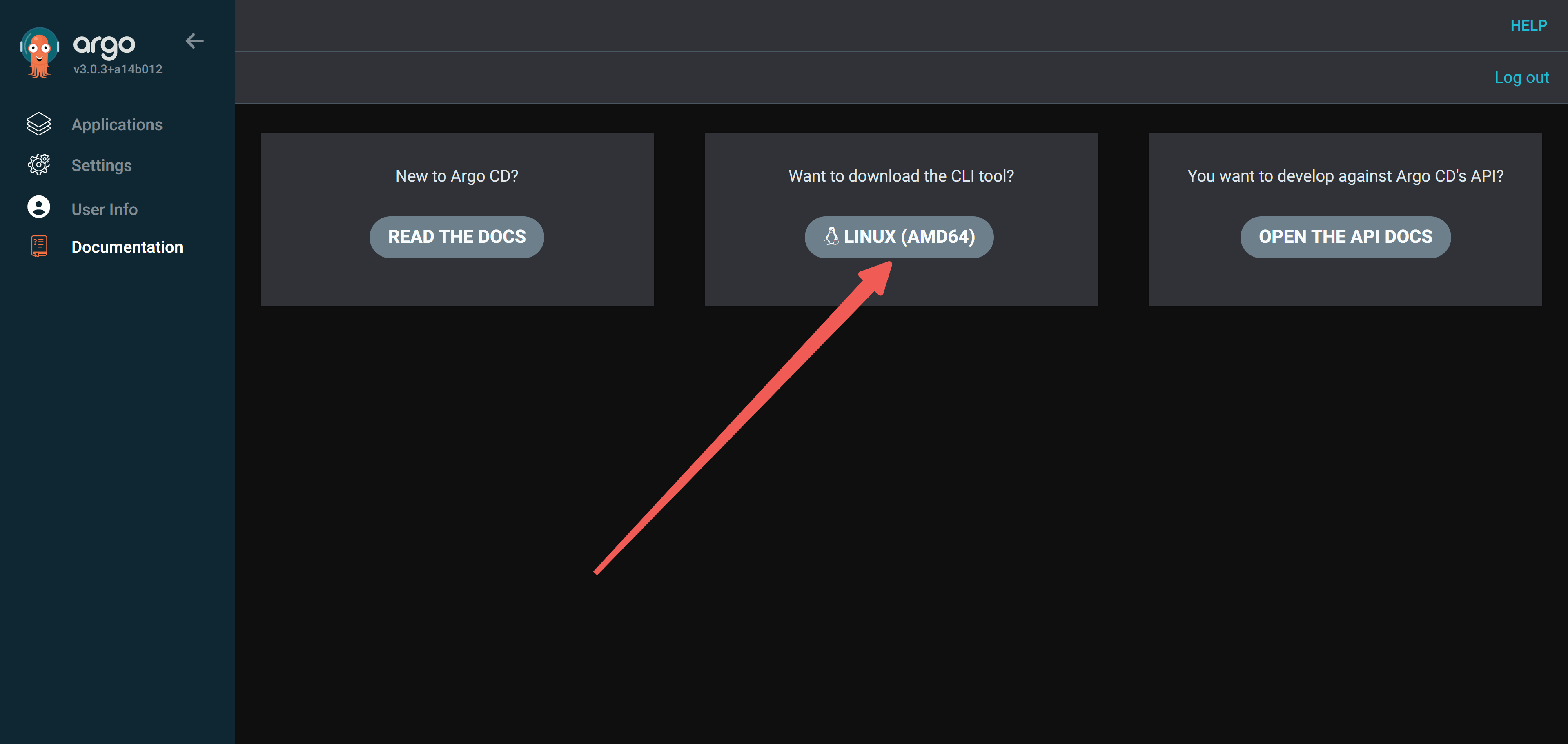Click 'develop against Argo CD's API?' text

1391,176
